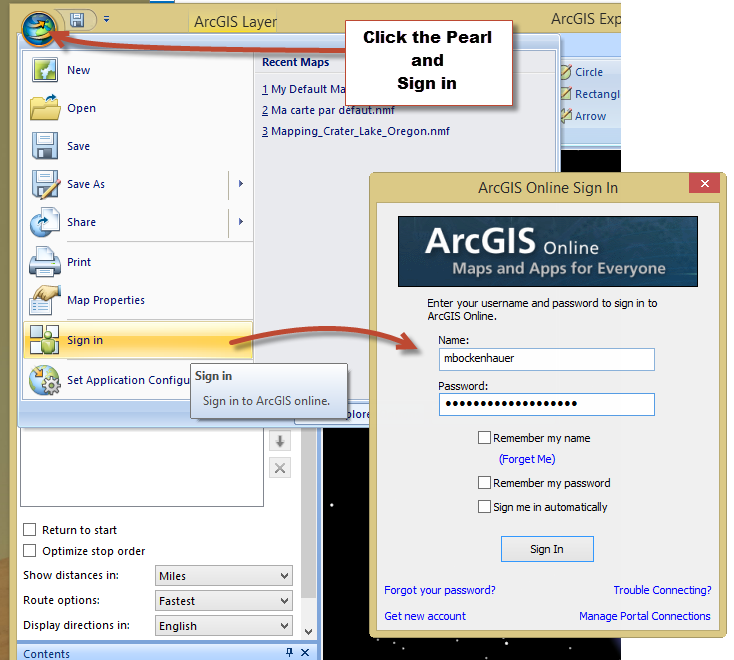Click Manage Portal Connections link

click(x=645, y=616)
